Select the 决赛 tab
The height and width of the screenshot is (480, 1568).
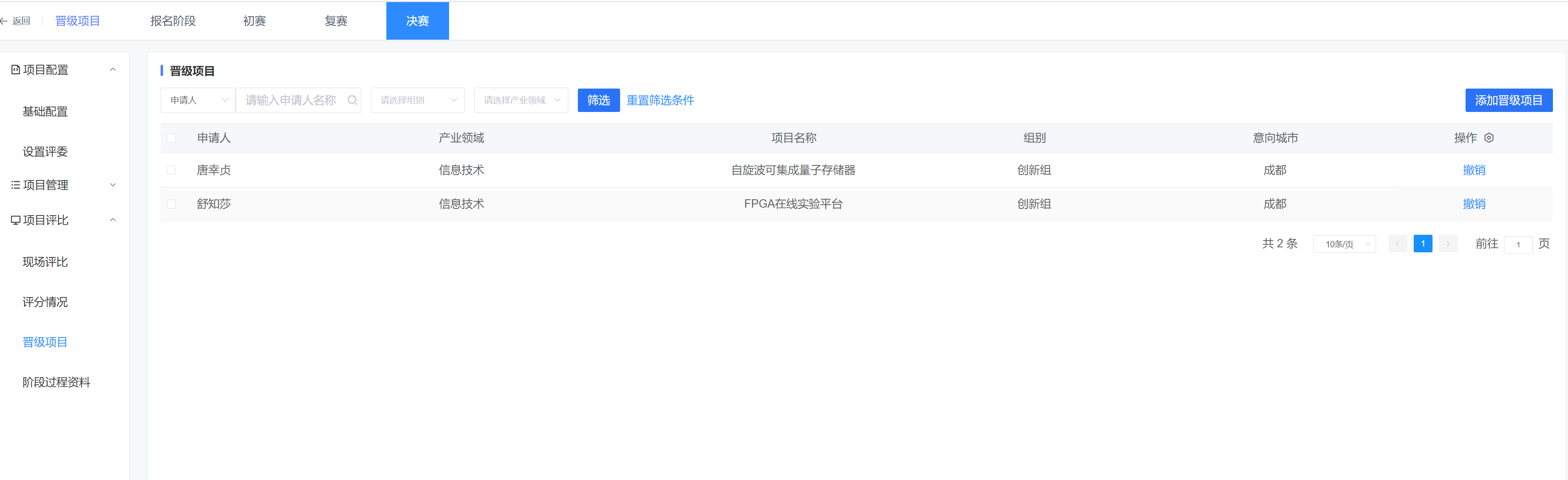click(418, 21)
